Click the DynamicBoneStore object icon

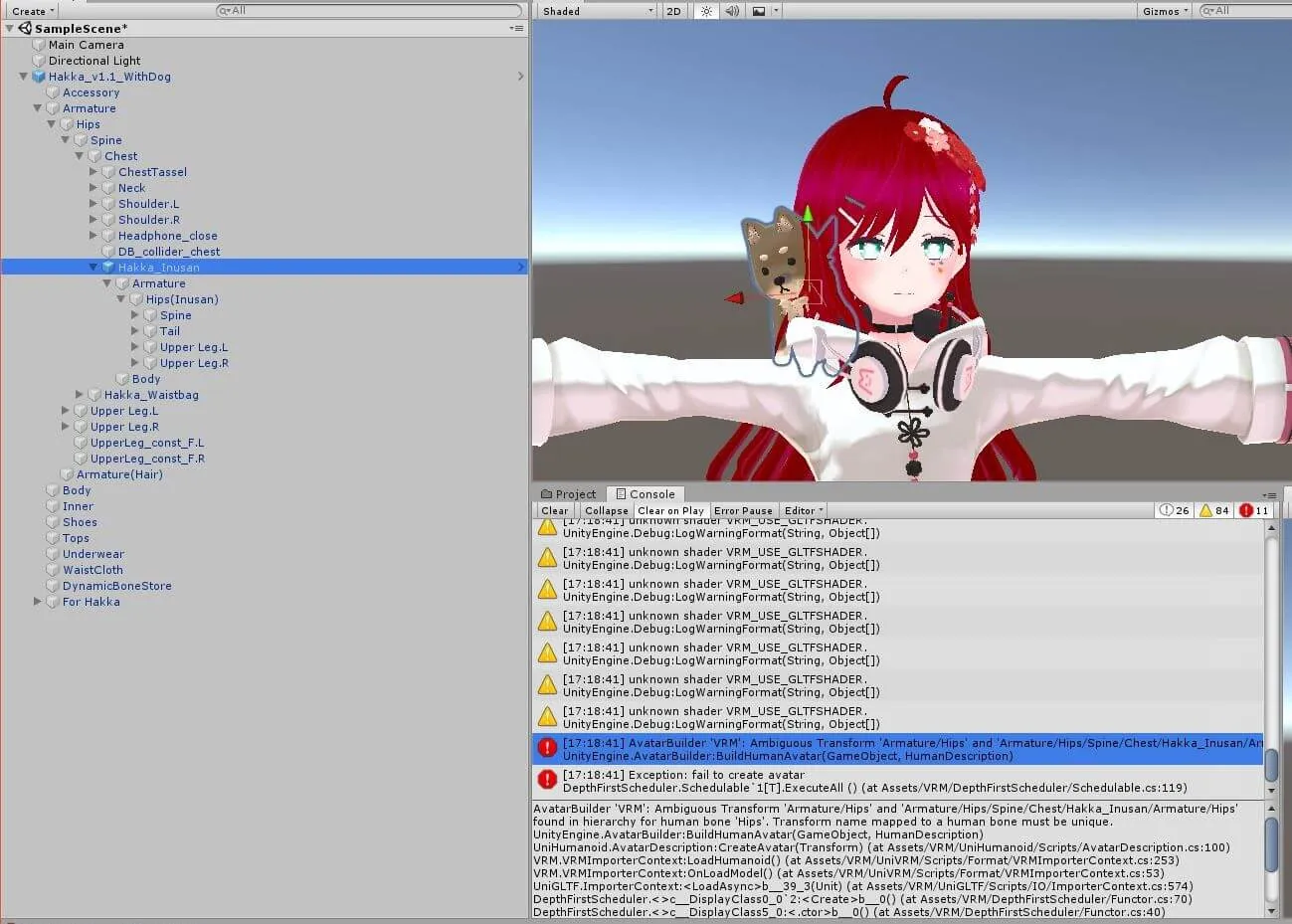coord(53,586)
